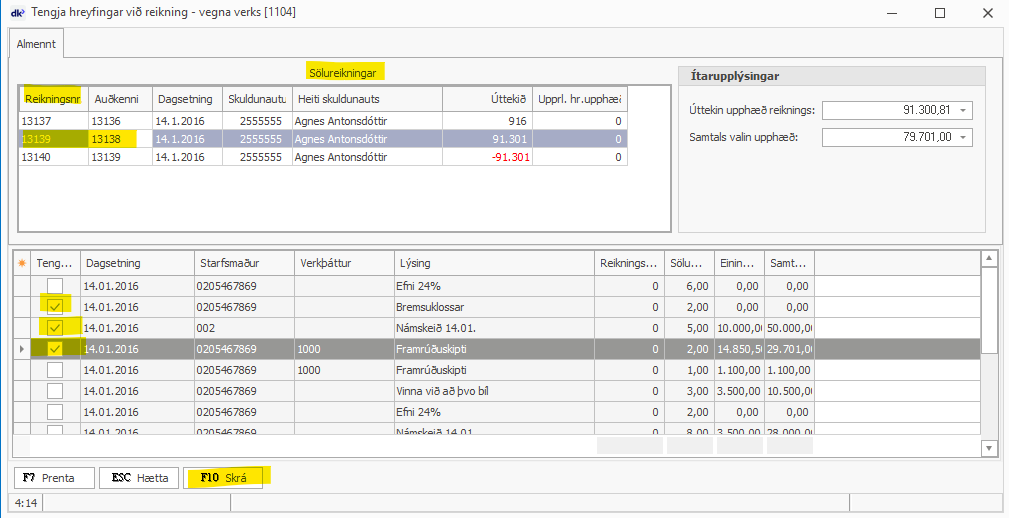The image size is (1009, 518).
Task: Click the scroll up arrow of the transactions grid
Action: click(x=989, y=260)
